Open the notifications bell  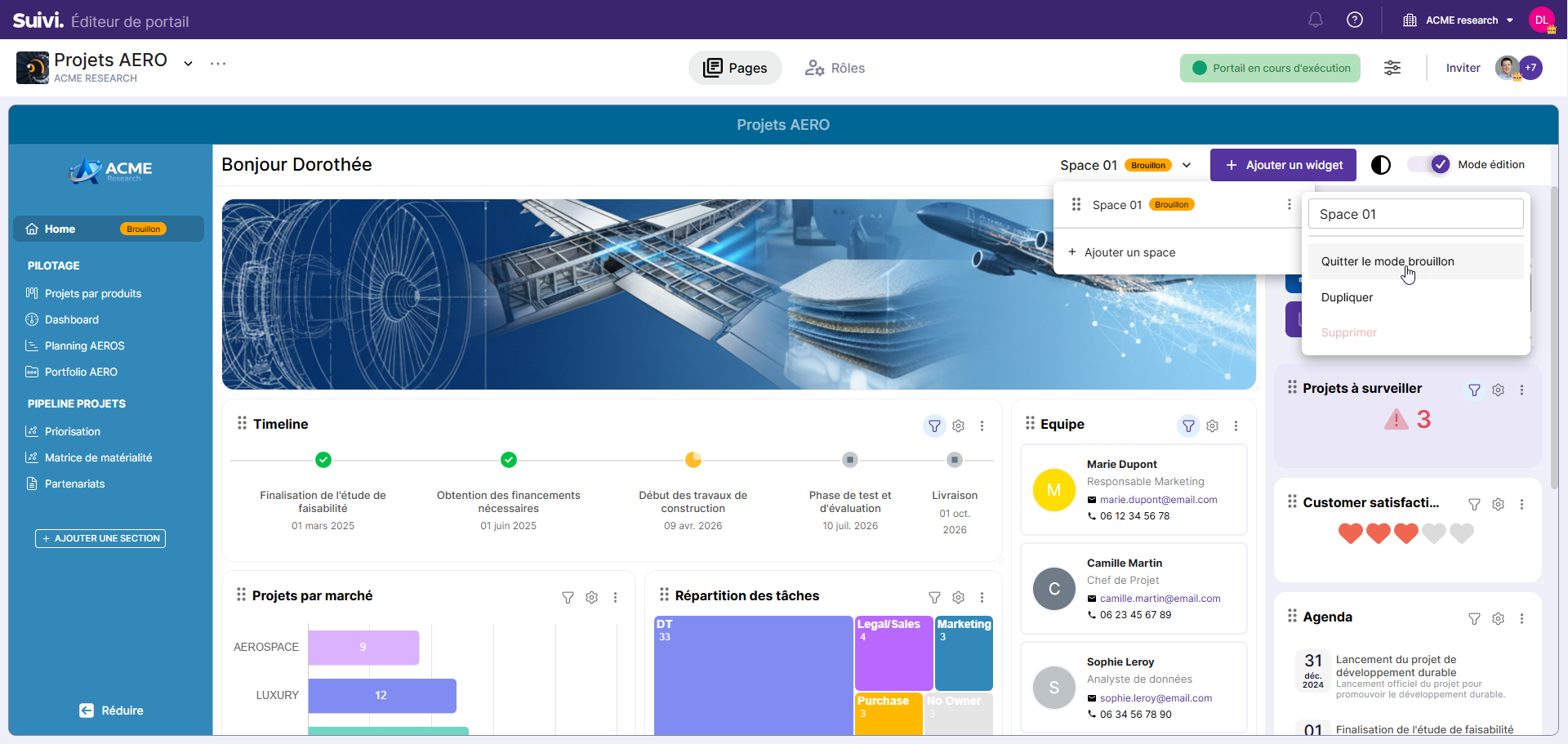[x=1315, y=20]
